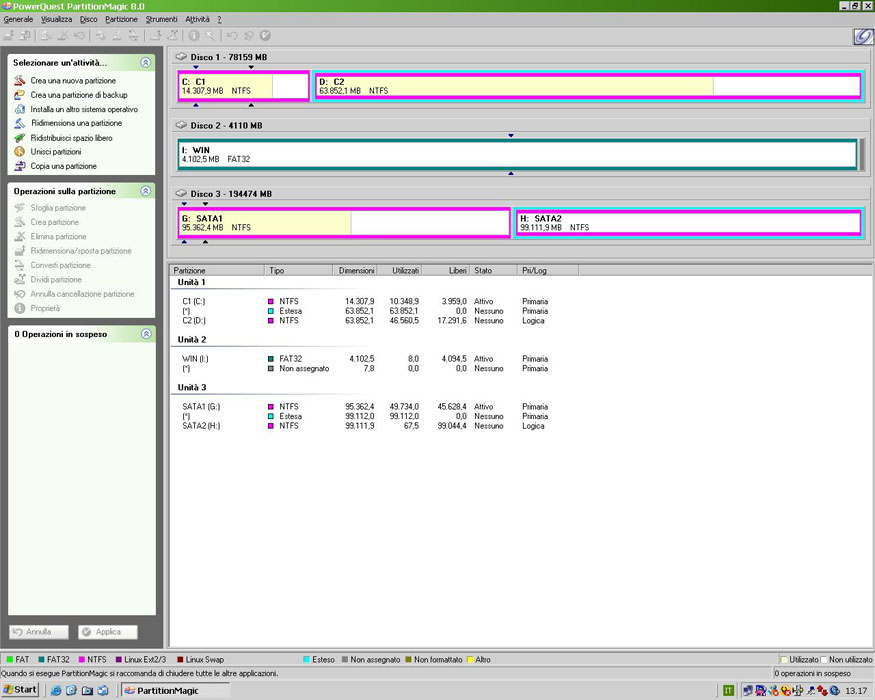The height and width of the screenshot is (700, 875).
Task: Click the Utilizzato legend swatch
Action: (x=784, y=659)
